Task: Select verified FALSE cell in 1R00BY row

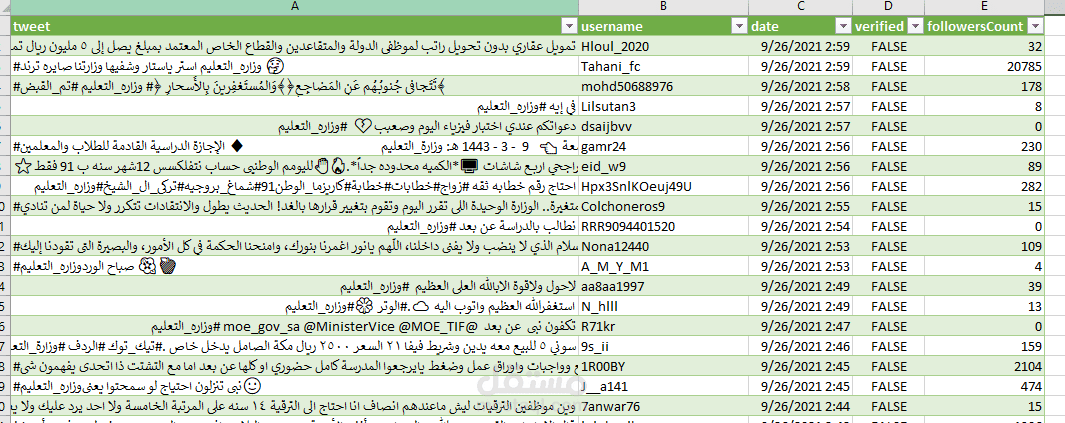Action: click(x=888, y=367)
